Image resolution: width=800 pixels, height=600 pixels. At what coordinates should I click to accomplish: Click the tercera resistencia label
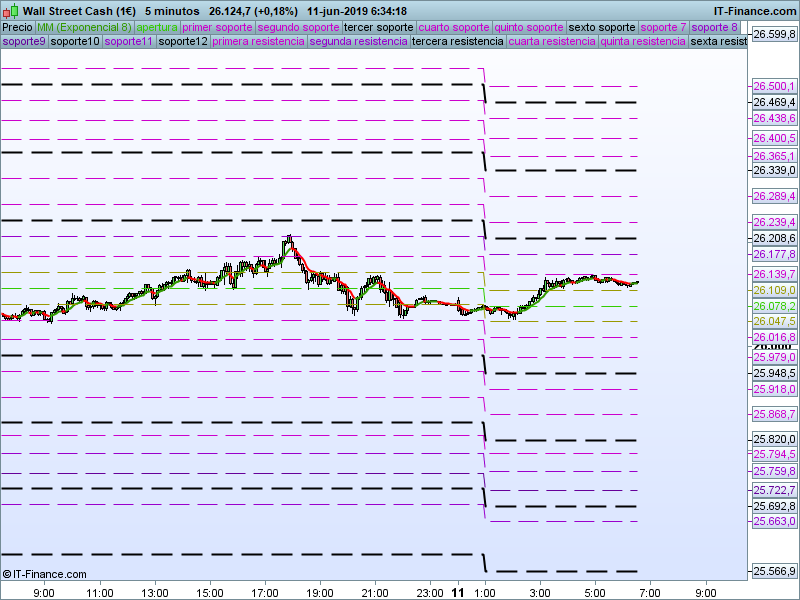[458, 41]
